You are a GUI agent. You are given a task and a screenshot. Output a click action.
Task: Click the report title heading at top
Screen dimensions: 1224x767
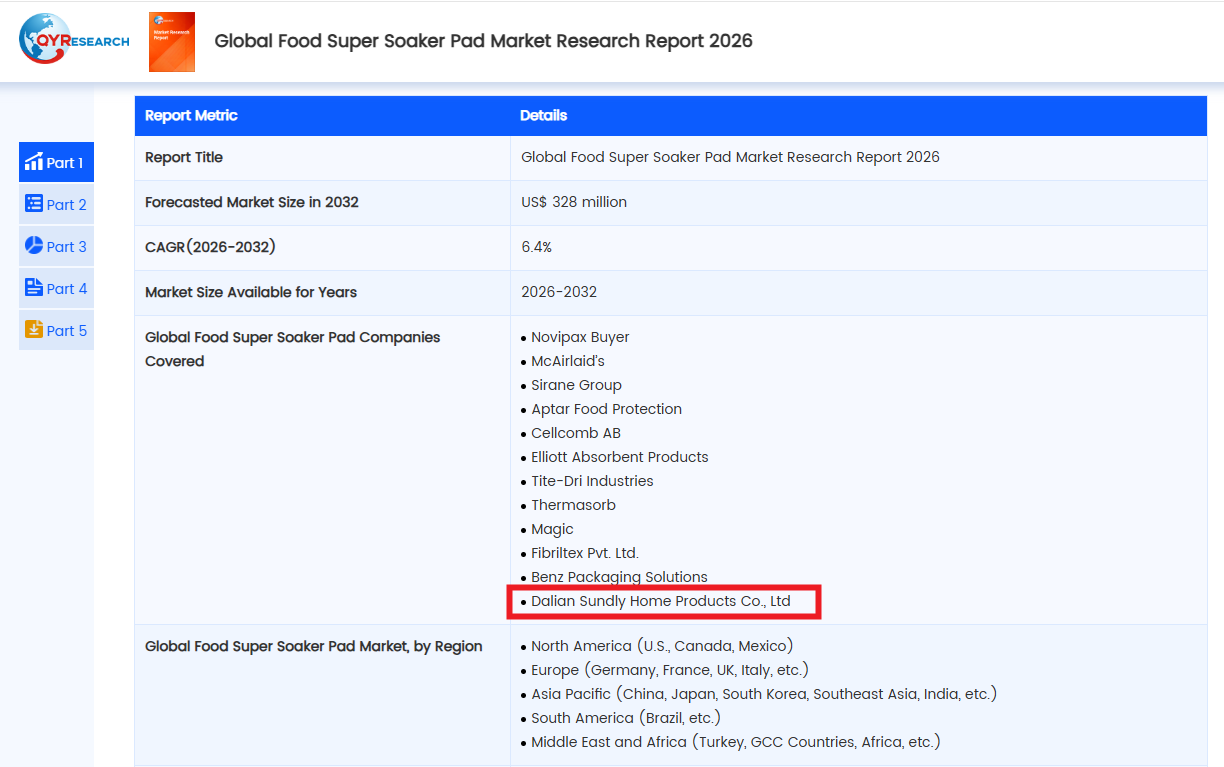[483, 41]
